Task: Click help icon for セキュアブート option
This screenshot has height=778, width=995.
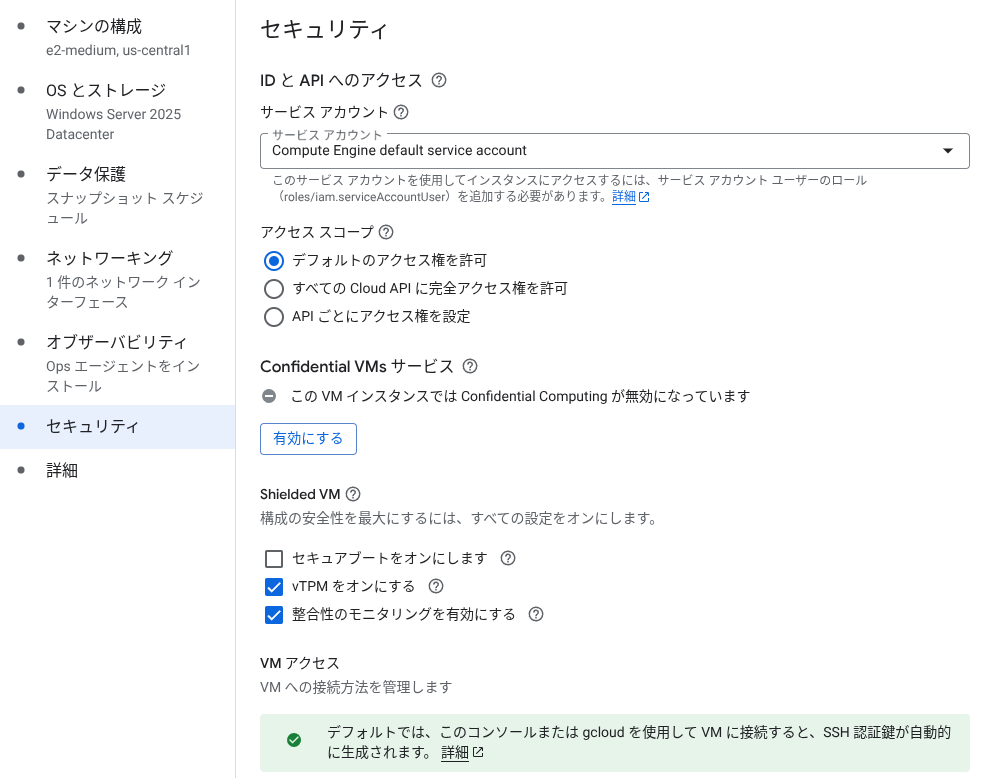Action: click(508, 558)
